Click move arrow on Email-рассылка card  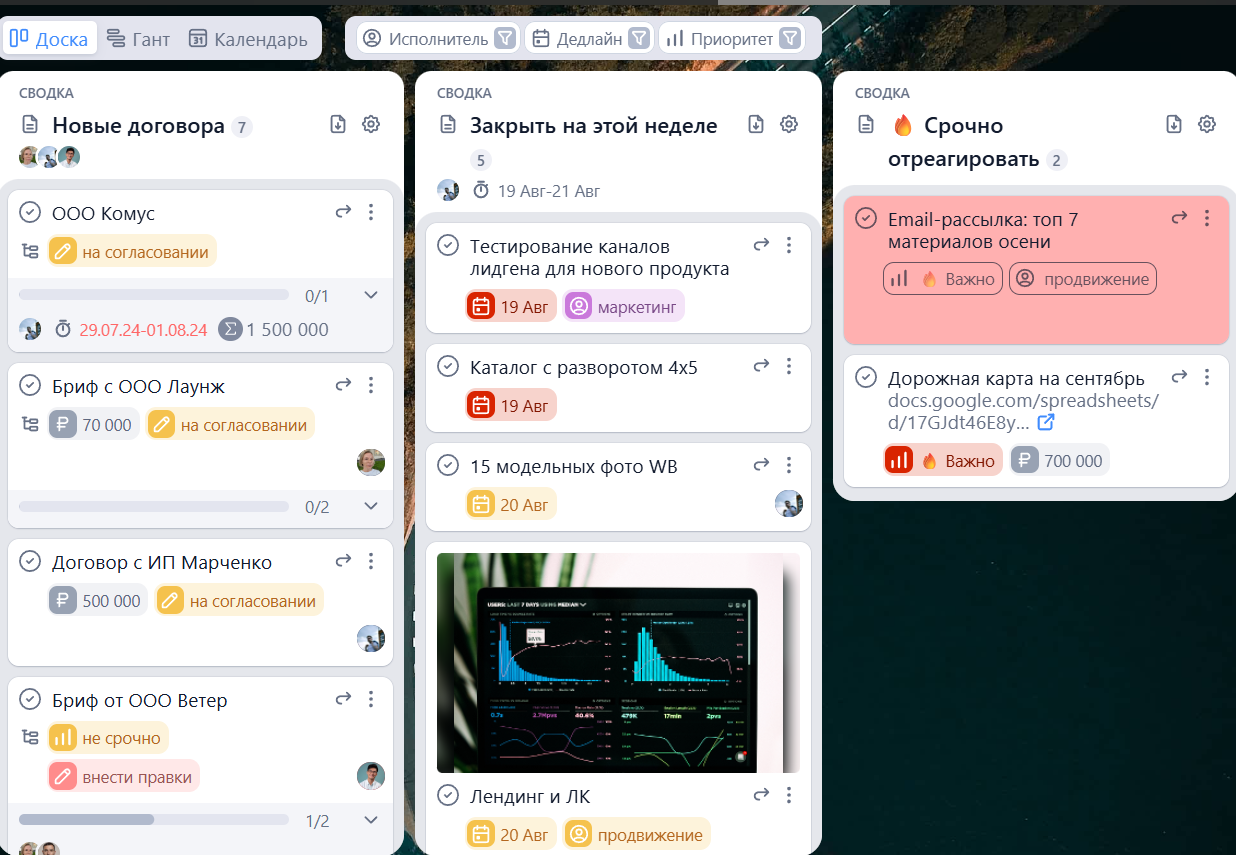pos(1179,218)
